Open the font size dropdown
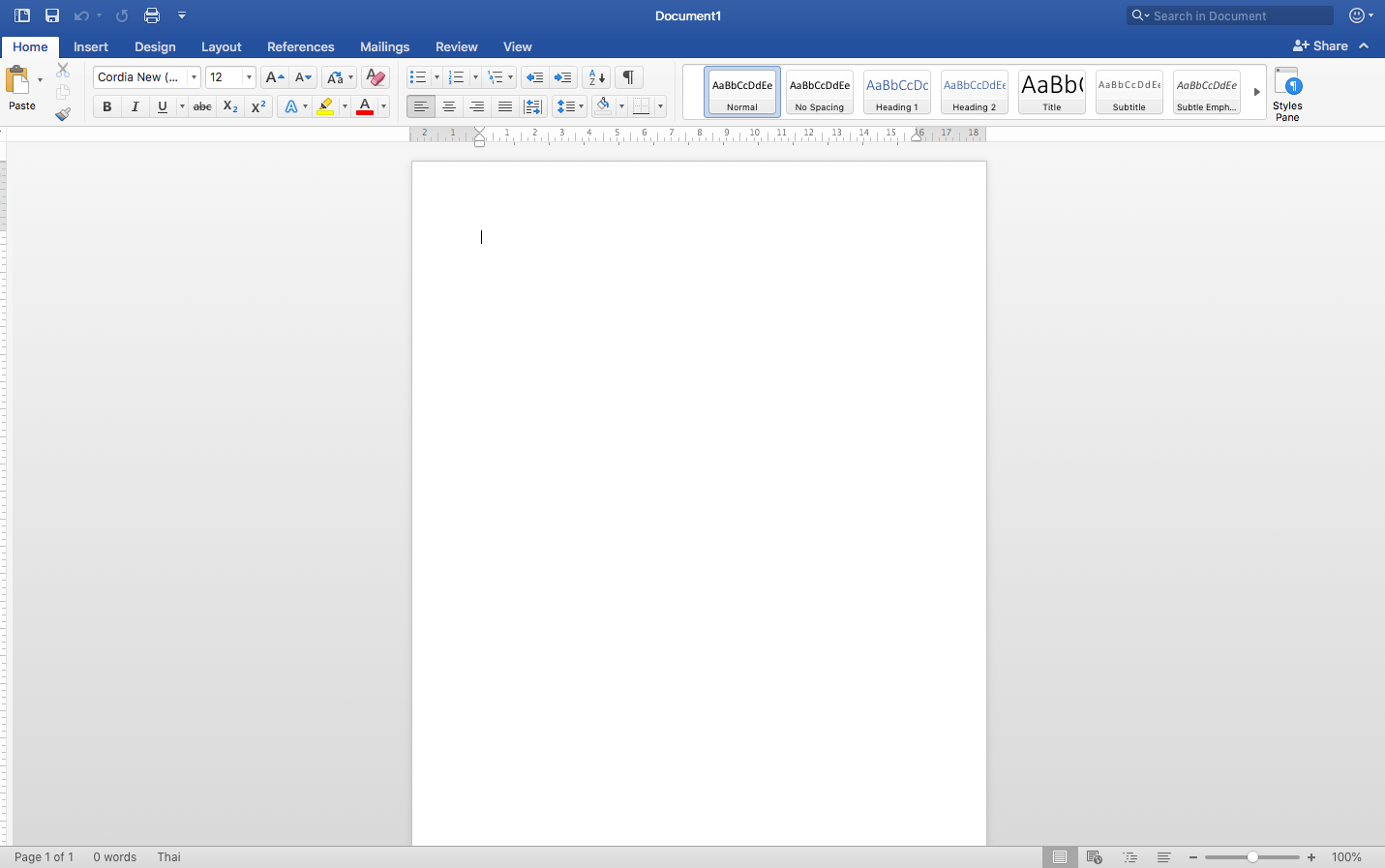 pyautogui.click(x=249, y=77)
